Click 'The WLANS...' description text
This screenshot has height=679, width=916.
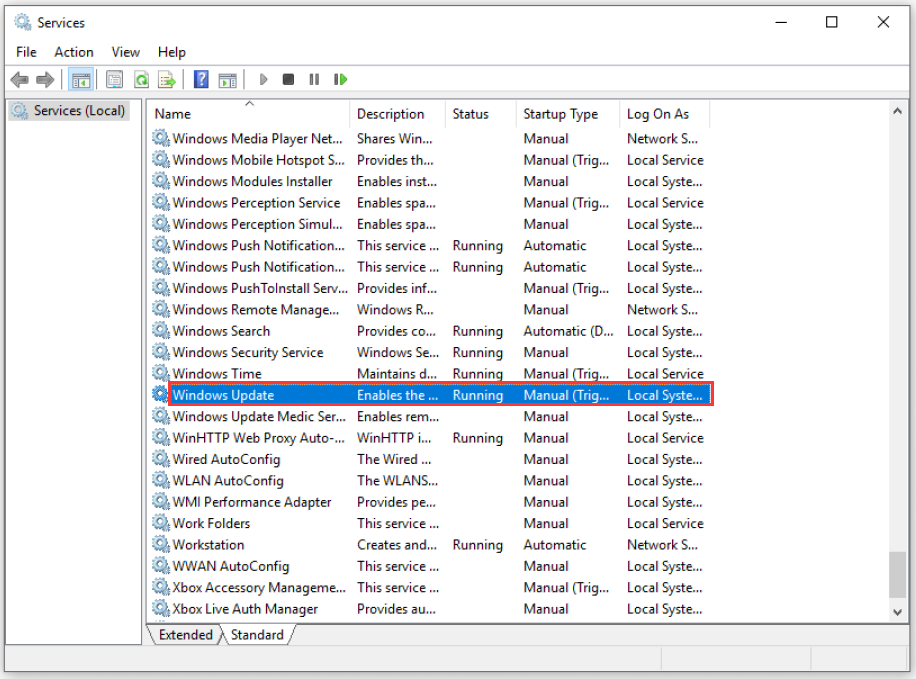tap(397, 480)
